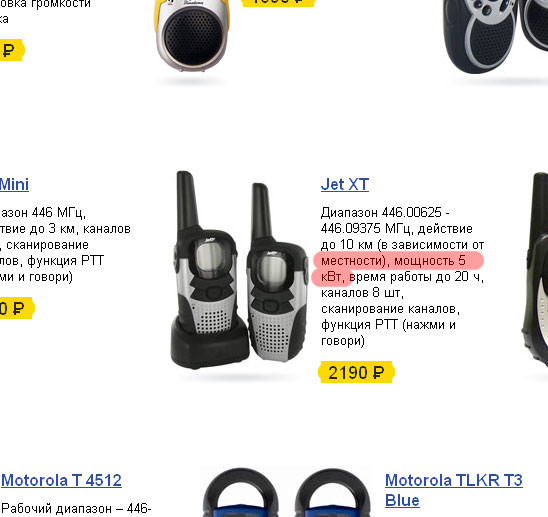The image size is (548, 517).
Task: Open the Jet XT product link
Action: click(345, 184)
